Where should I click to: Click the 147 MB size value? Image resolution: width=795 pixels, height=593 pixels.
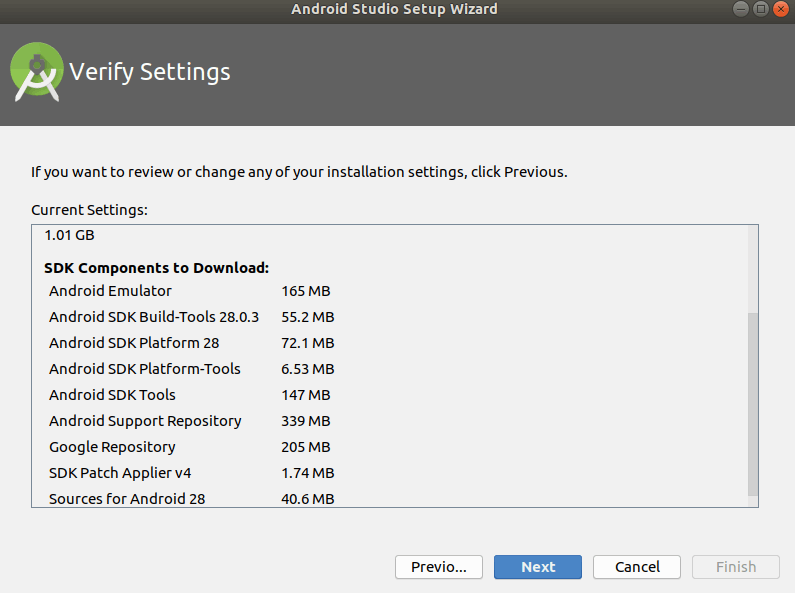(306, 395)
